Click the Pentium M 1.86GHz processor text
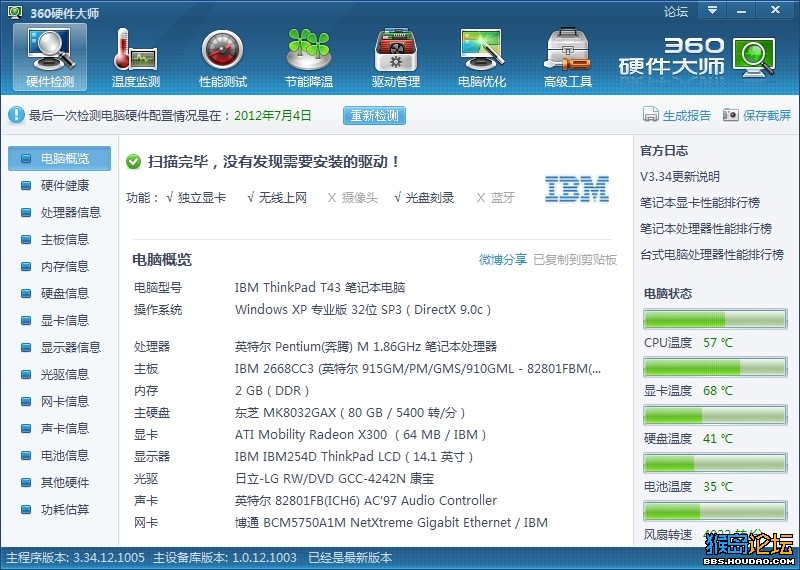This screenshot has width=800, height=570. click(x=366, y=347)
